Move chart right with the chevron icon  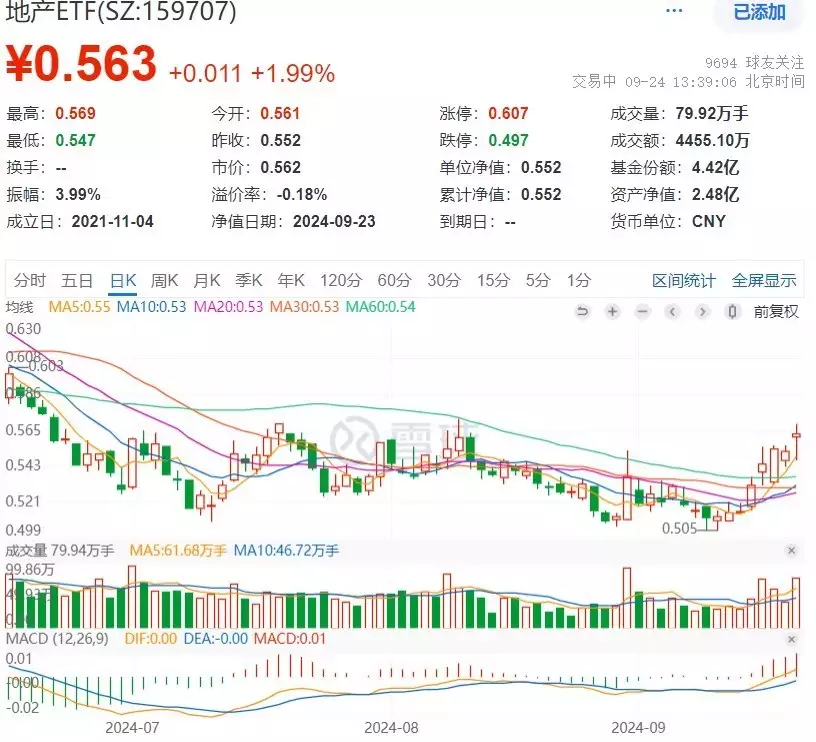pos(703,312)
